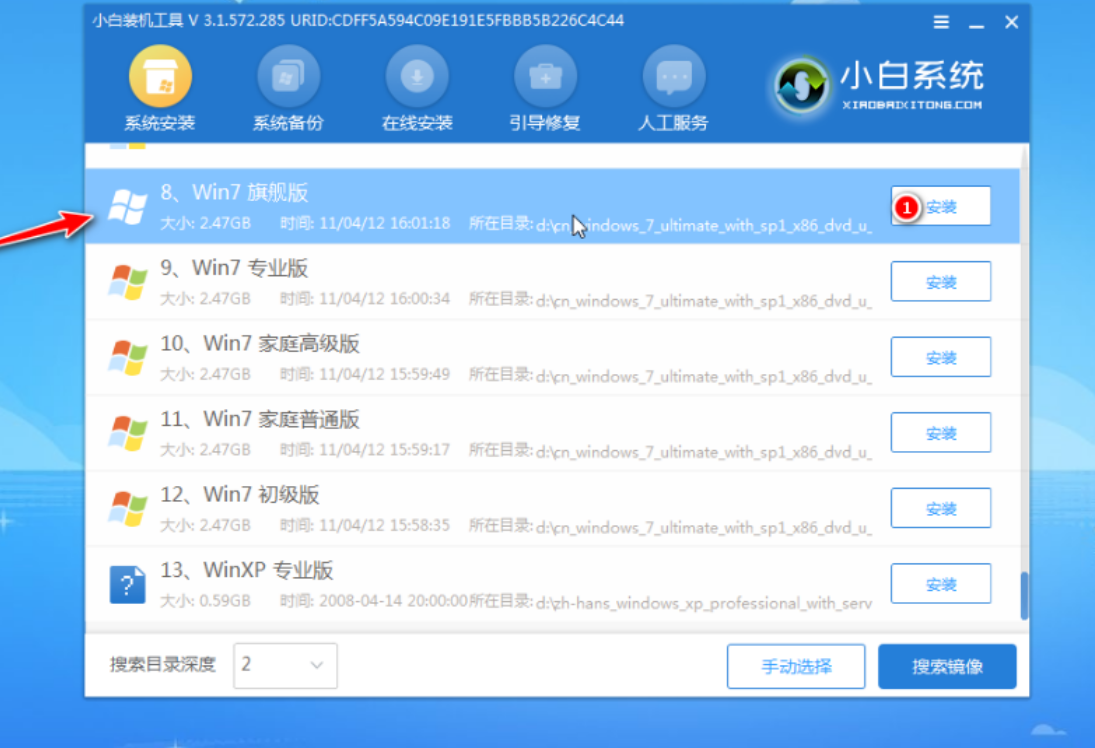Click 手动选择 (Manual Select) button

[796, 667]
